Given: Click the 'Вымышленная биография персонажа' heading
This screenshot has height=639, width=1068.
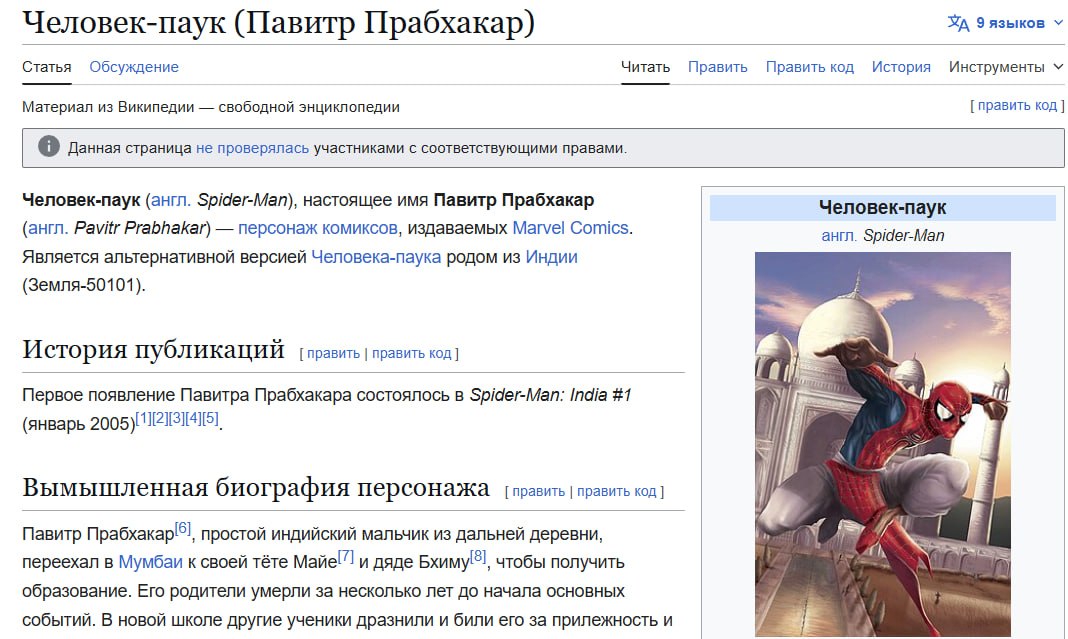Looking at the screenshot, I should point(256,488).
